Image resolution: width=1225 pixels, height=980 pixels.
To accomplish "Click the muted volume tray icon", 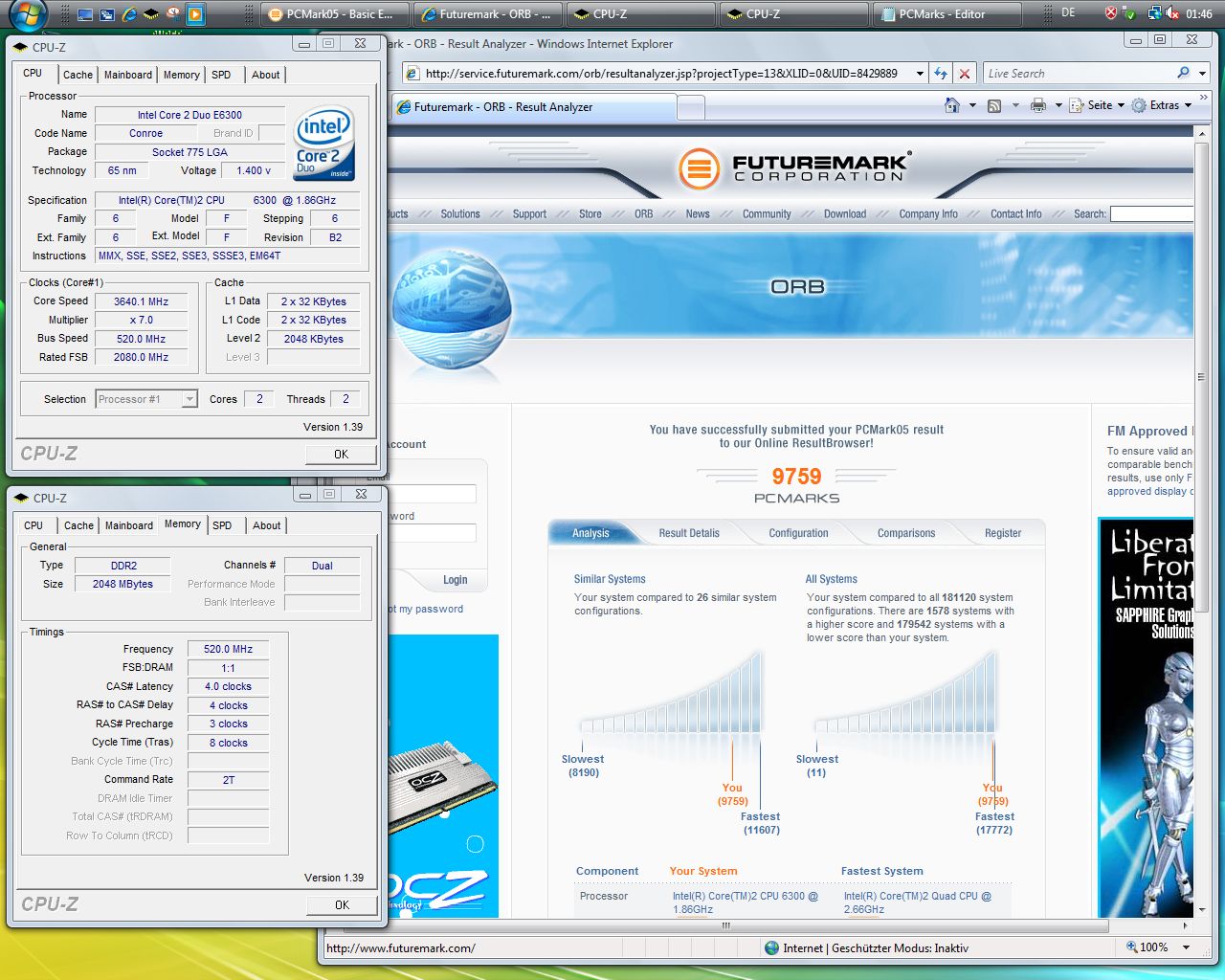I will 1172,13.
